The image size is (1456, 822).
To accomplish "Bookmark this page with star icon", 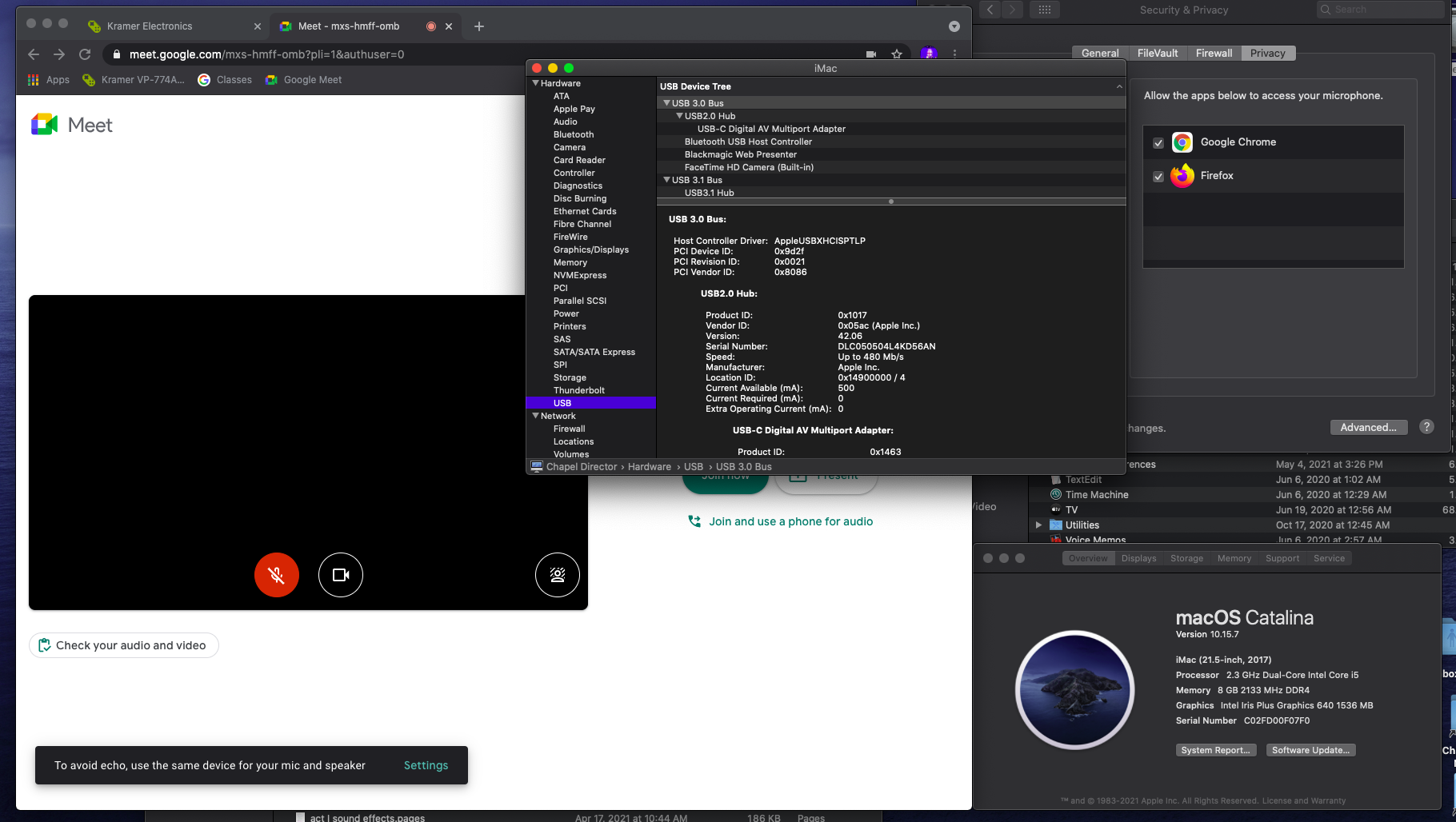I will point(897,54).
